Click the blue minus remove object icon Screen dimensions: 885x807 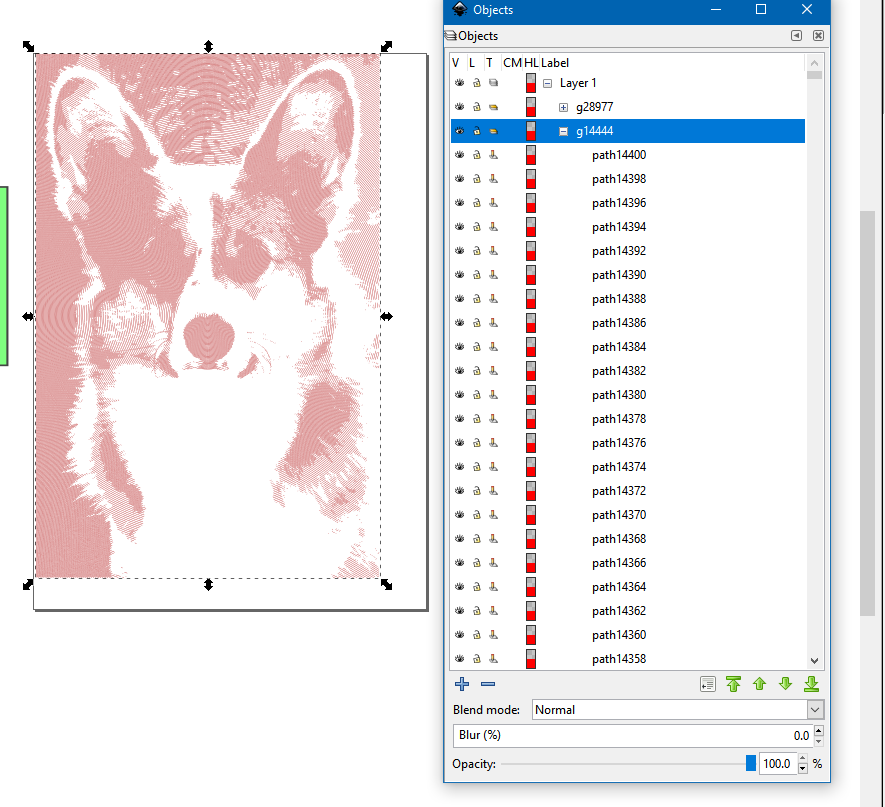(488, 684)
